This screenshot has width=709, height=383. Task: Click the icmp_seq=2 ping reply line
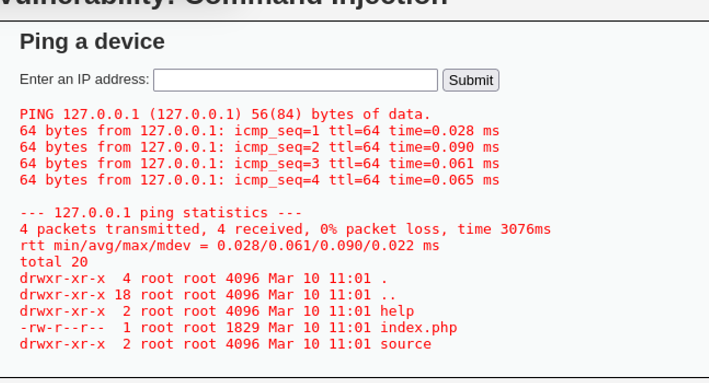point(260,147)
